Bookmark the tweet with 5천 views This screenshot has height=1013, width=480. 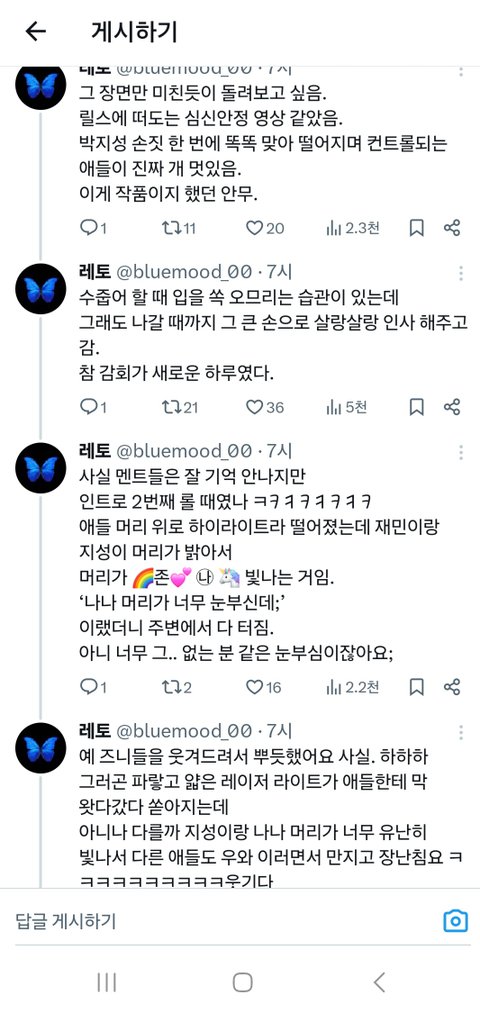coord(417,407)
